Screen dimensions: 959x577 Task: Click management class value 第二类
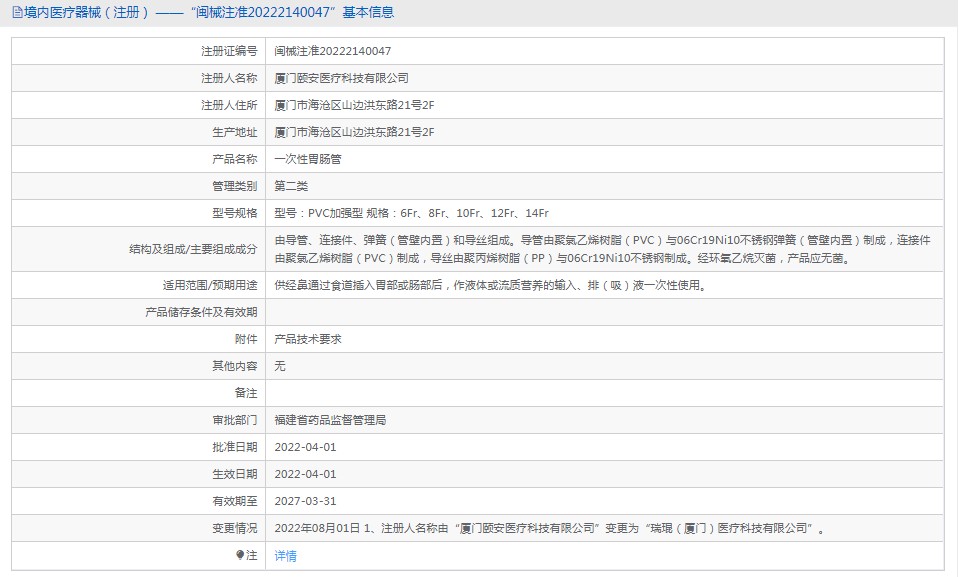[x=291, y=186]
